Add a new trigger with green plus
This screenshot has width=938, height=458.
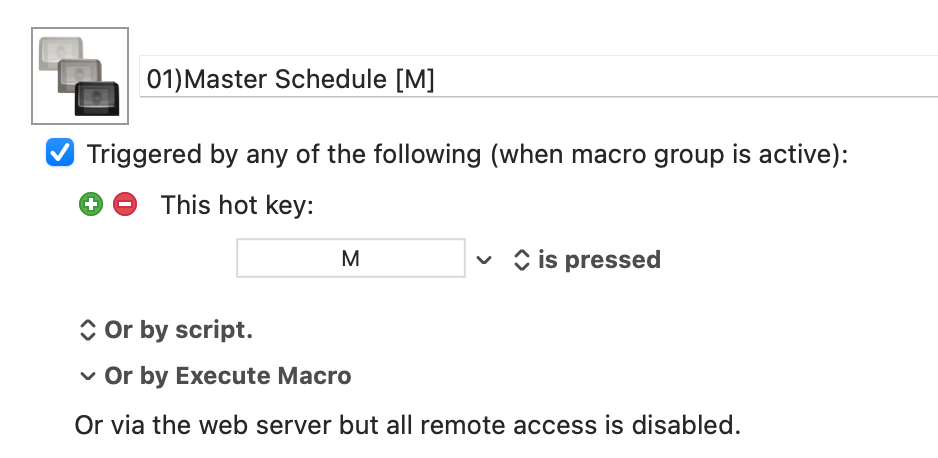point(91,205)
